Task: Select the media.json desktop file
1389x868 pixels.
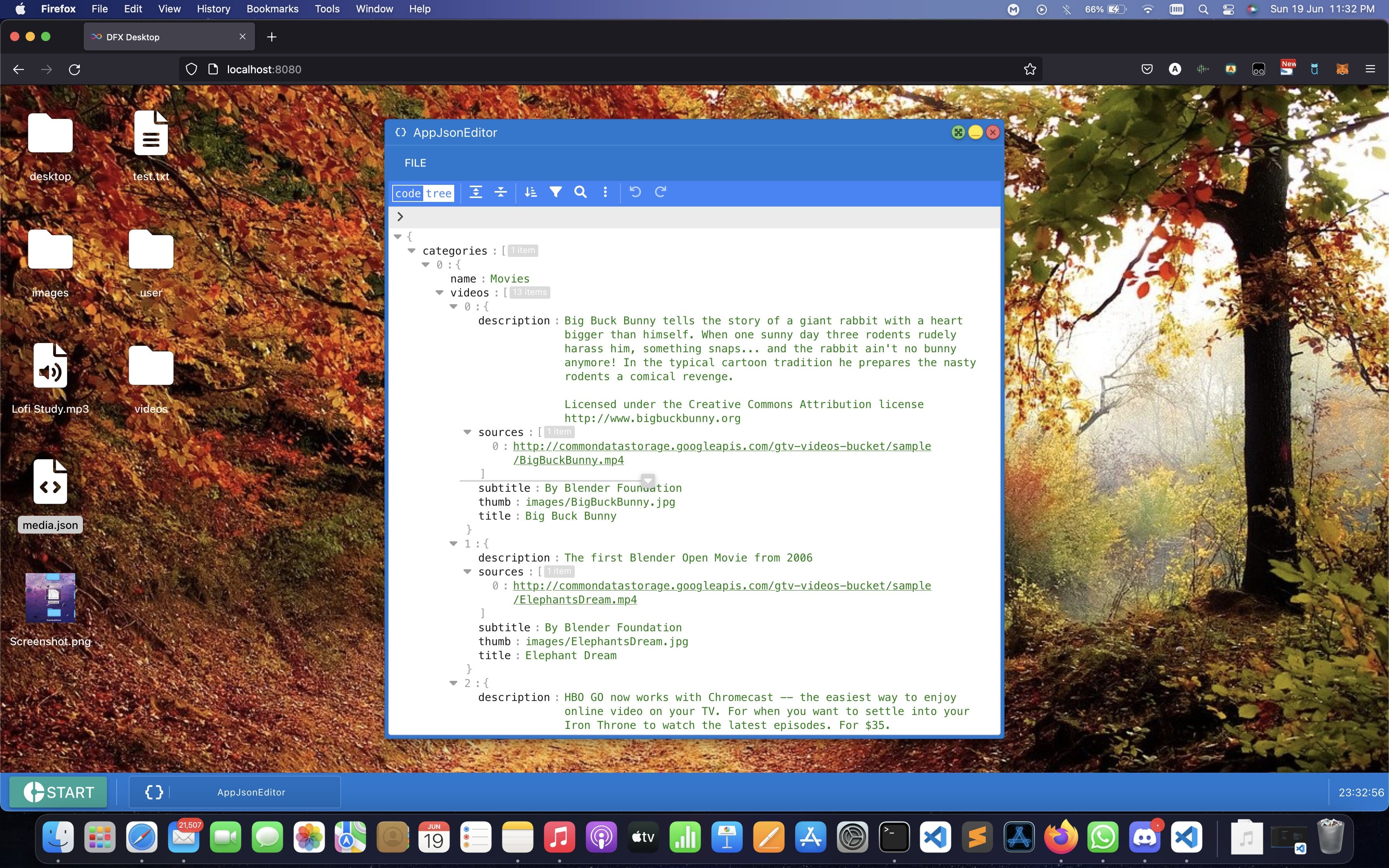Action: coord(50,482)
